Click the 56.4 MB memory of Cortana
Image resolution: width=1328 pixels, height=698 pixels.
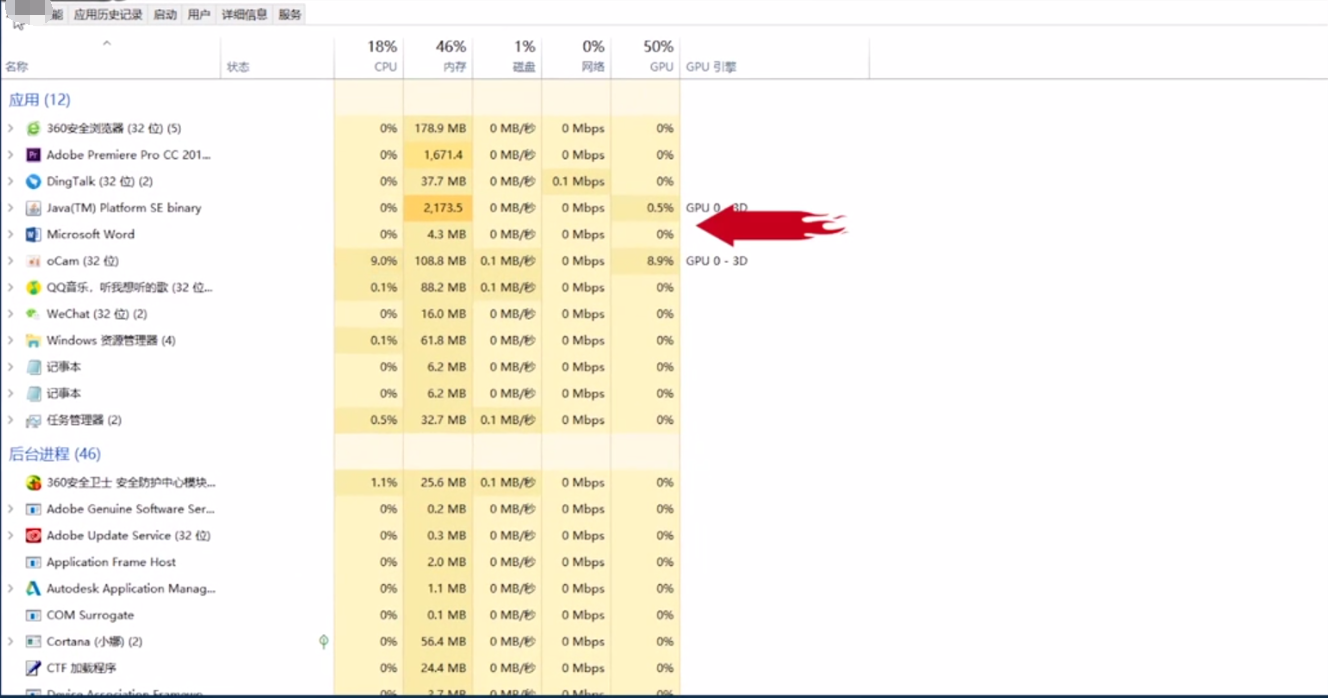(x=444, y=641)
